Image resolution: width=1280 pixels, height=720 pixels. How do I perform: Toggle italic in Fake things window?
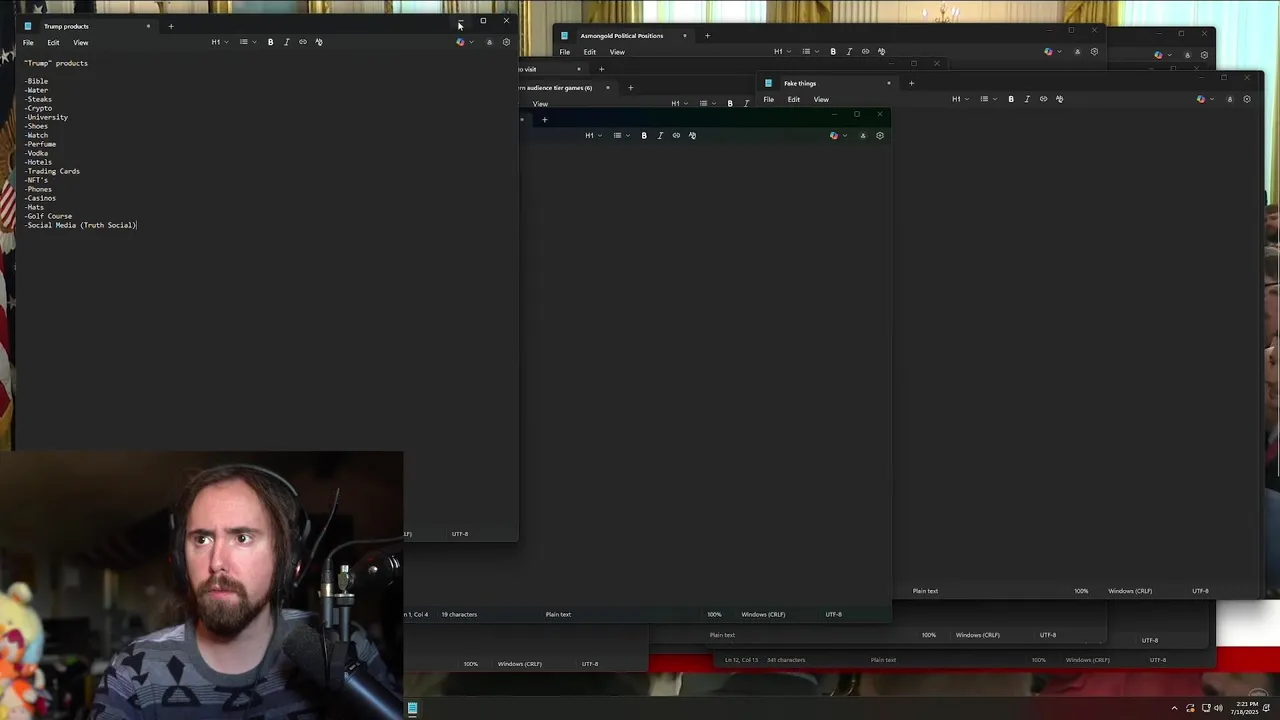coord(1027,99)
